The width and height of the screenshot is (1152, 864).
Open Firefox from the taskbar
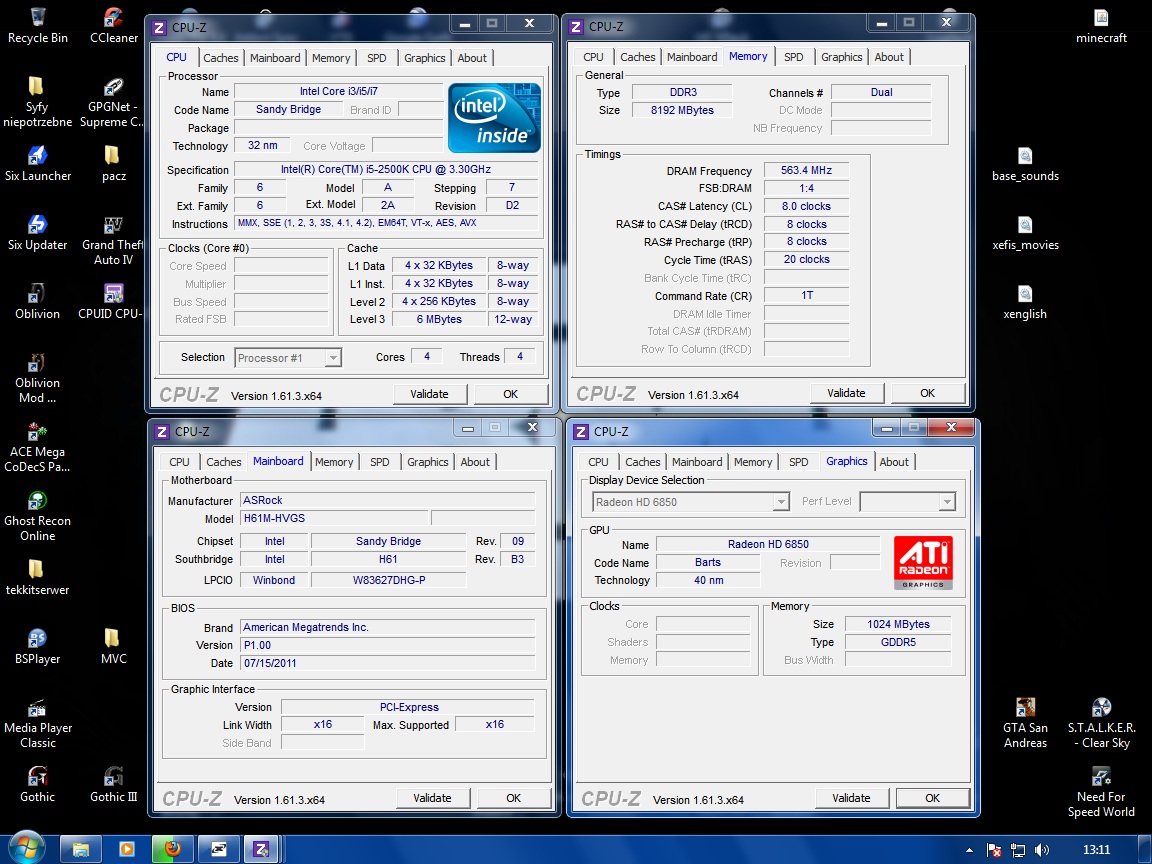173,849
